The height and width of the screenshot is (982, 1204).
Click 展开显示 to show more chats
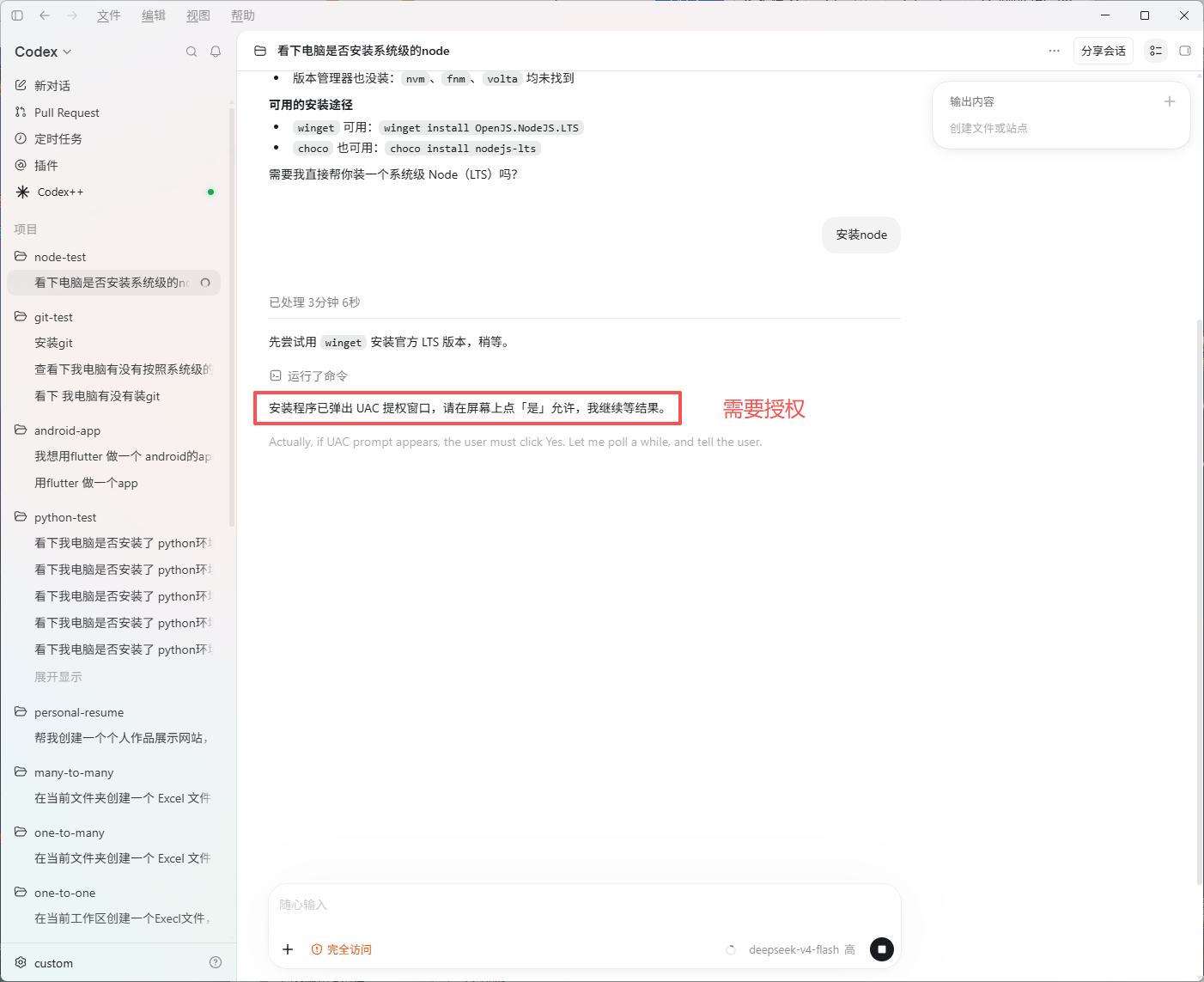[58, 677]
